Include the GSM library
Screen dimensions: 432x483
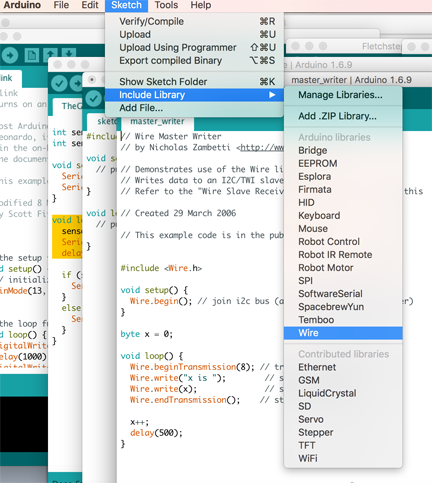pos(343,380)
